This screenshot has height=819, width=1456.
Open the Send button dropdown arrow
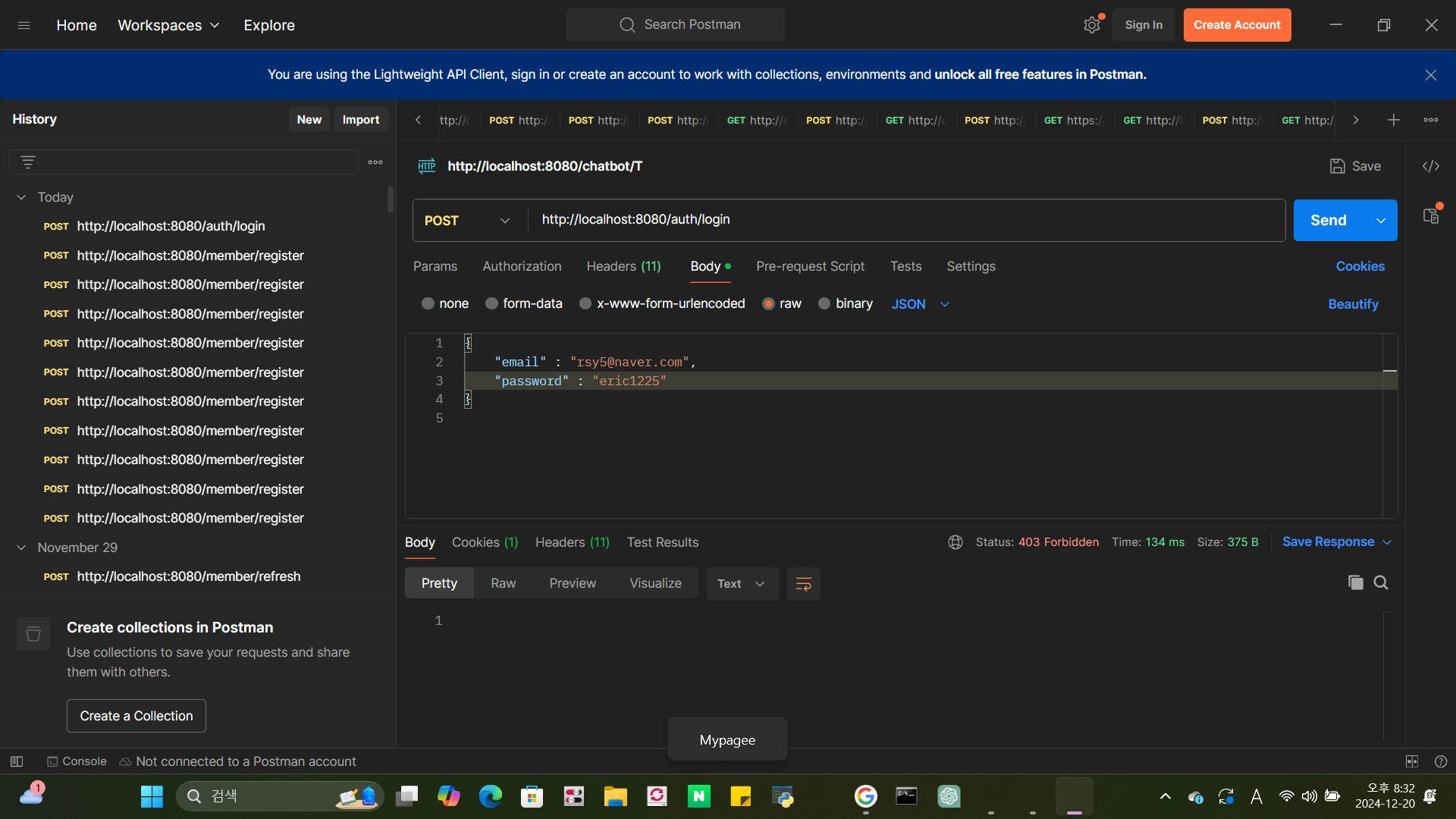(x=1381, y=221)
